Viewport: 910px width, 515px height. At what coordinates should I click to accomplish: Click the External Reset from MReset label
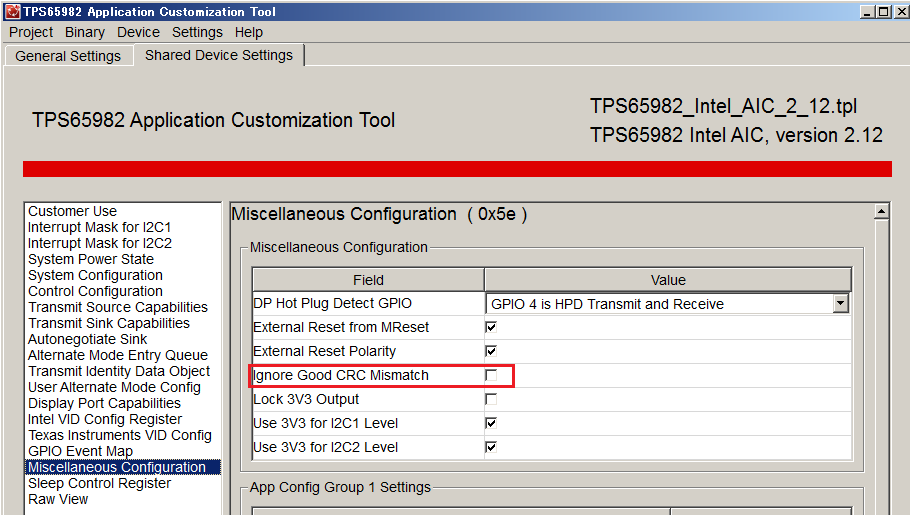(341, 327)
